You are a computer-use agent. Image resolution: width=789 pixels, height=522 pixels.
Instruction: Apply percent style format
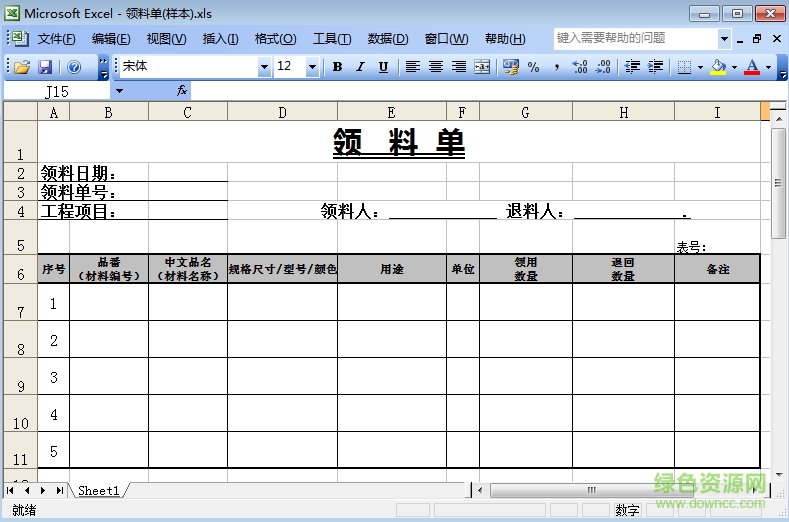click(x=533, y=66)
